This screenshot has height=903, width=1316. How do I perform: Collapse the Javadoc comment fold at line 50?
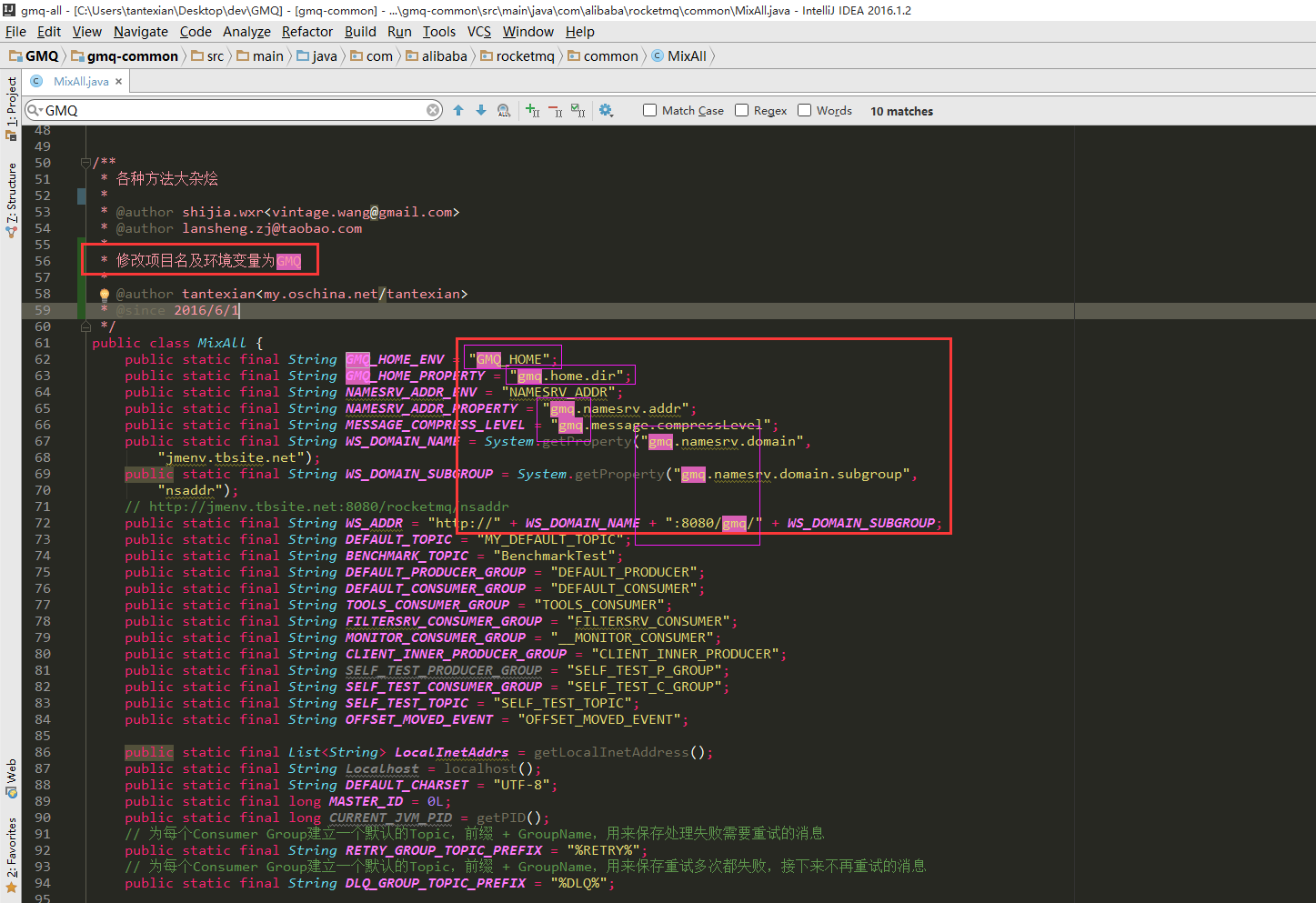(x=85, y=163)
